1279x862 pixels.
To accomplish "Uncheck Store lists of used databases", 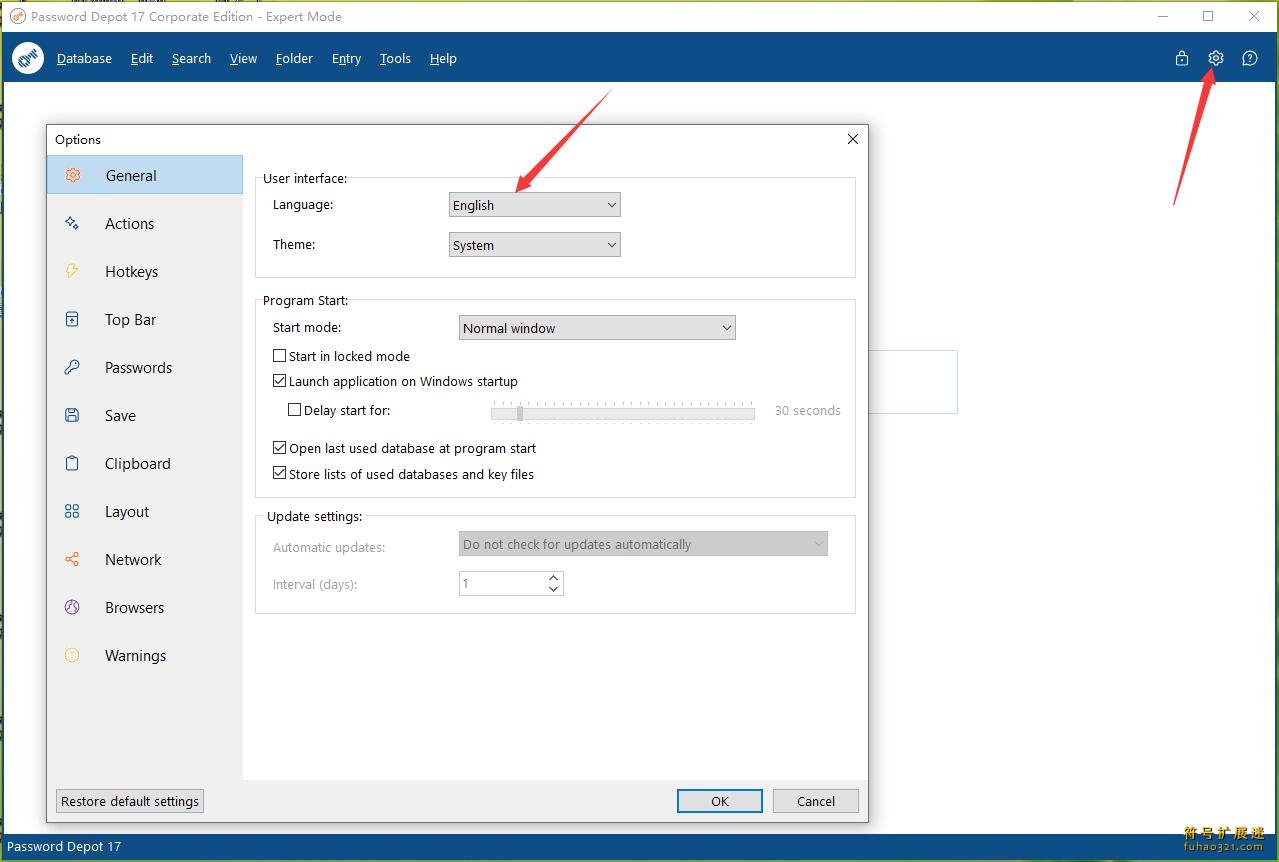I will 279,474.
